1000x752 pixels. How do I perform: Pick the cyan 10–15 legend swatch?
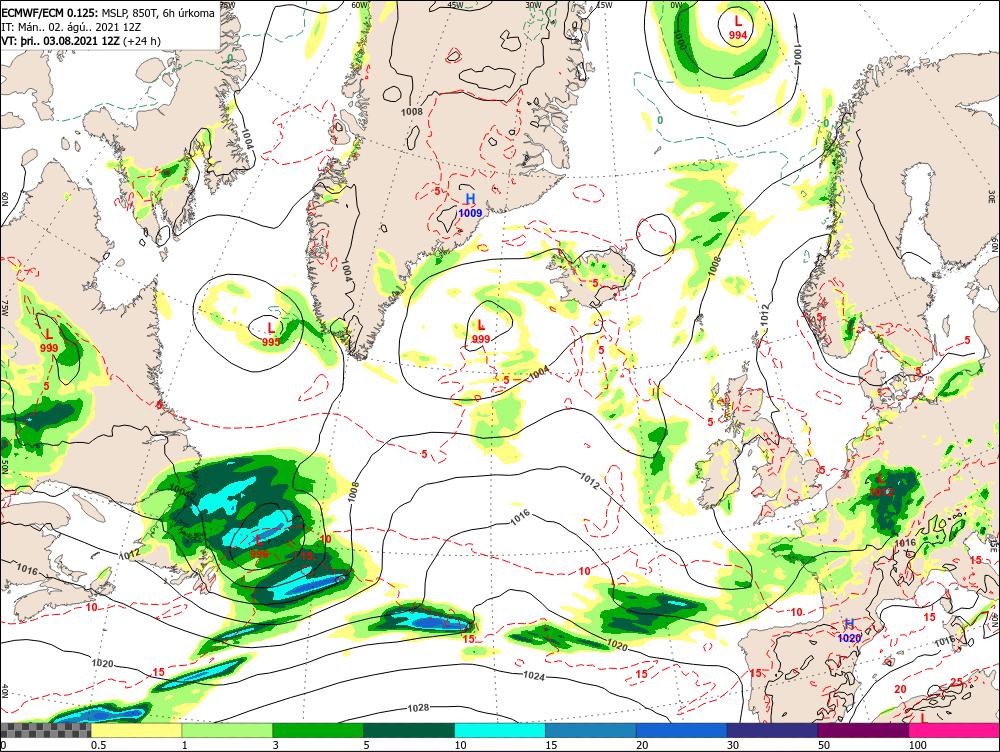click(500, 730)
